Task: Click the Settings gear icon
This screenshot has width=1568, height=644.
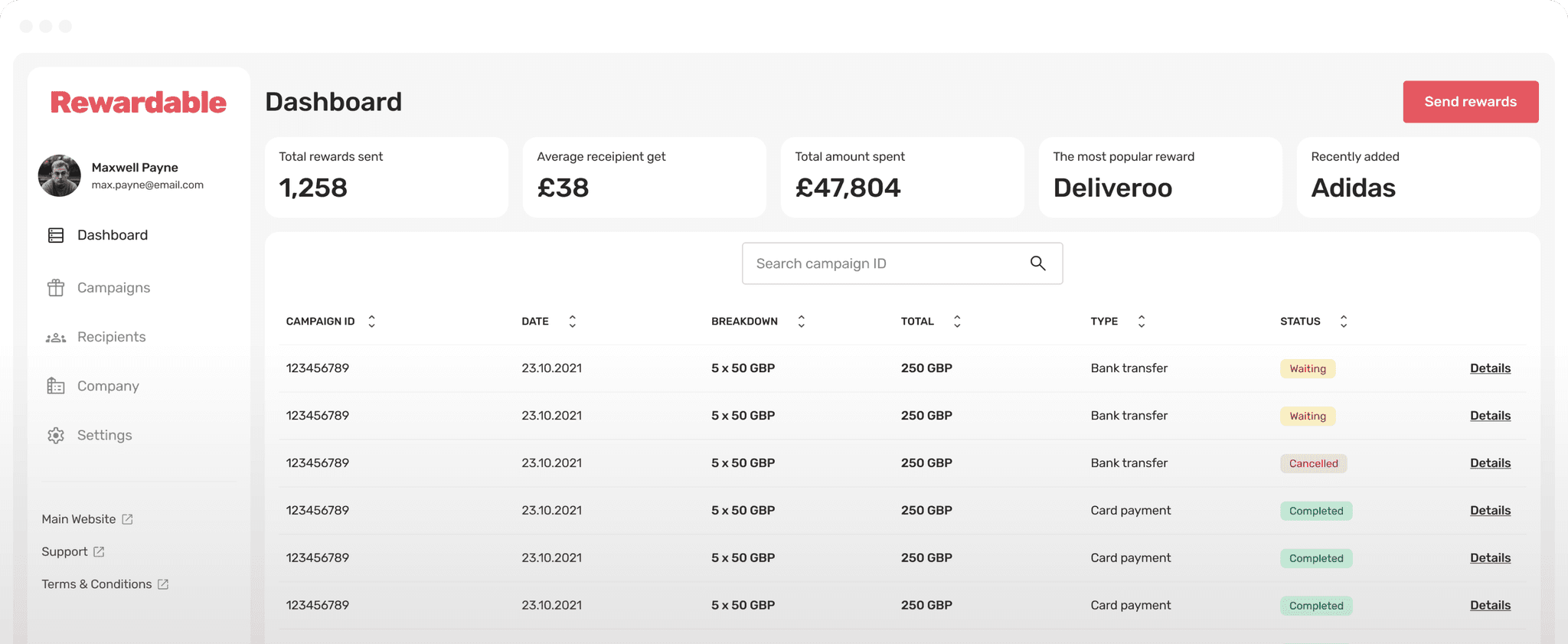Action: pos(56,435)
